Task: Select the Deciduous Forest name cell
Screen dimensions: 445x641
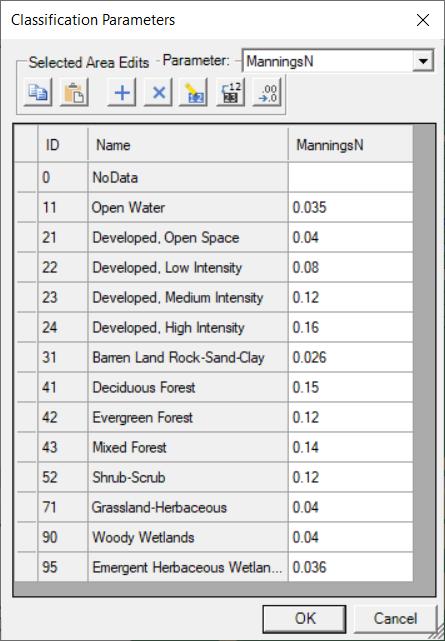Action: 188,387
